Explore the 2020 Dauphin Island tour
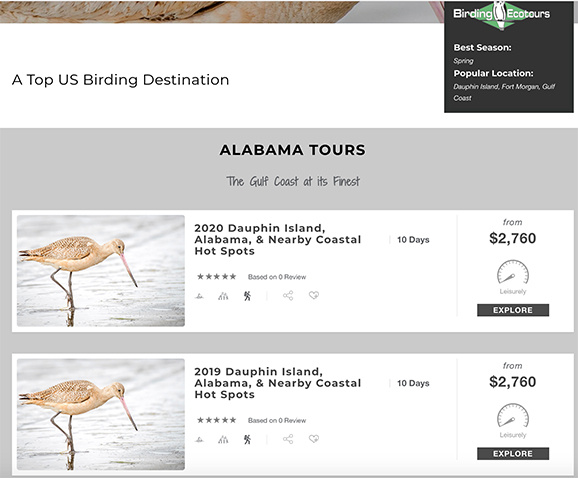Viewport: 578px width, 478px height. 513,310
